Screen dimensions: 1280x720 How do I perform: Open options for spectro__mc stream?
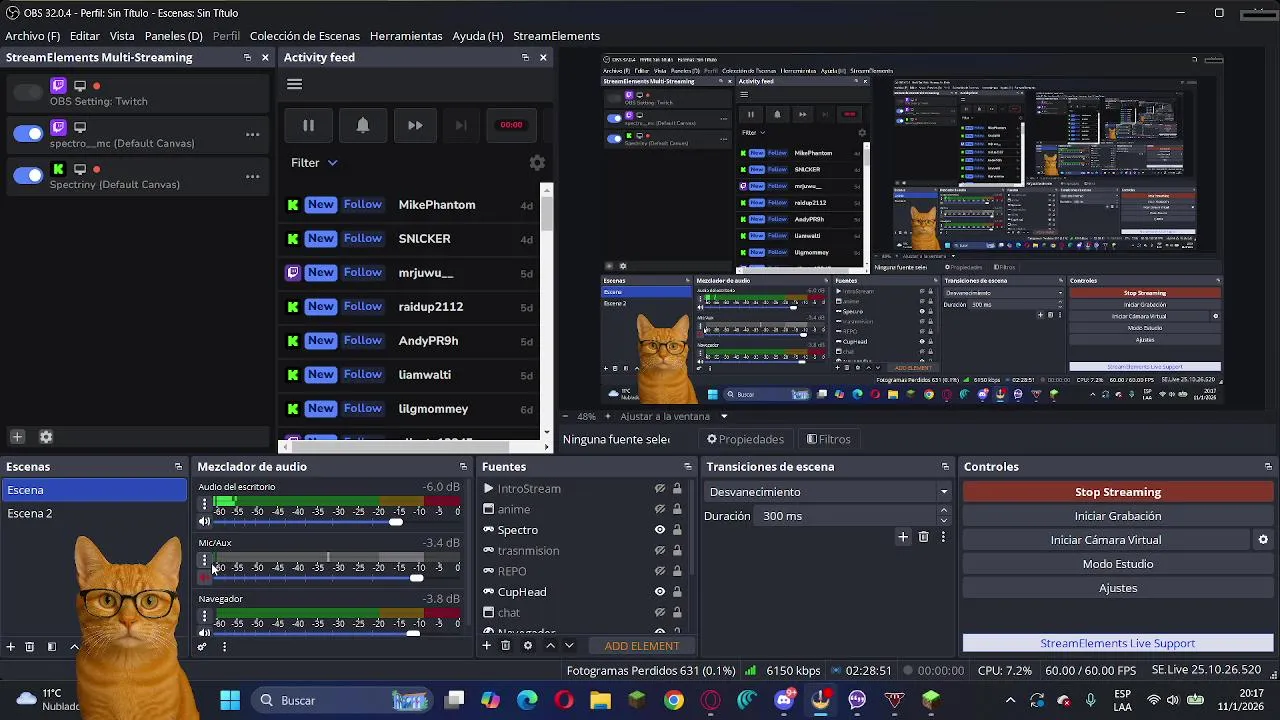252,134
